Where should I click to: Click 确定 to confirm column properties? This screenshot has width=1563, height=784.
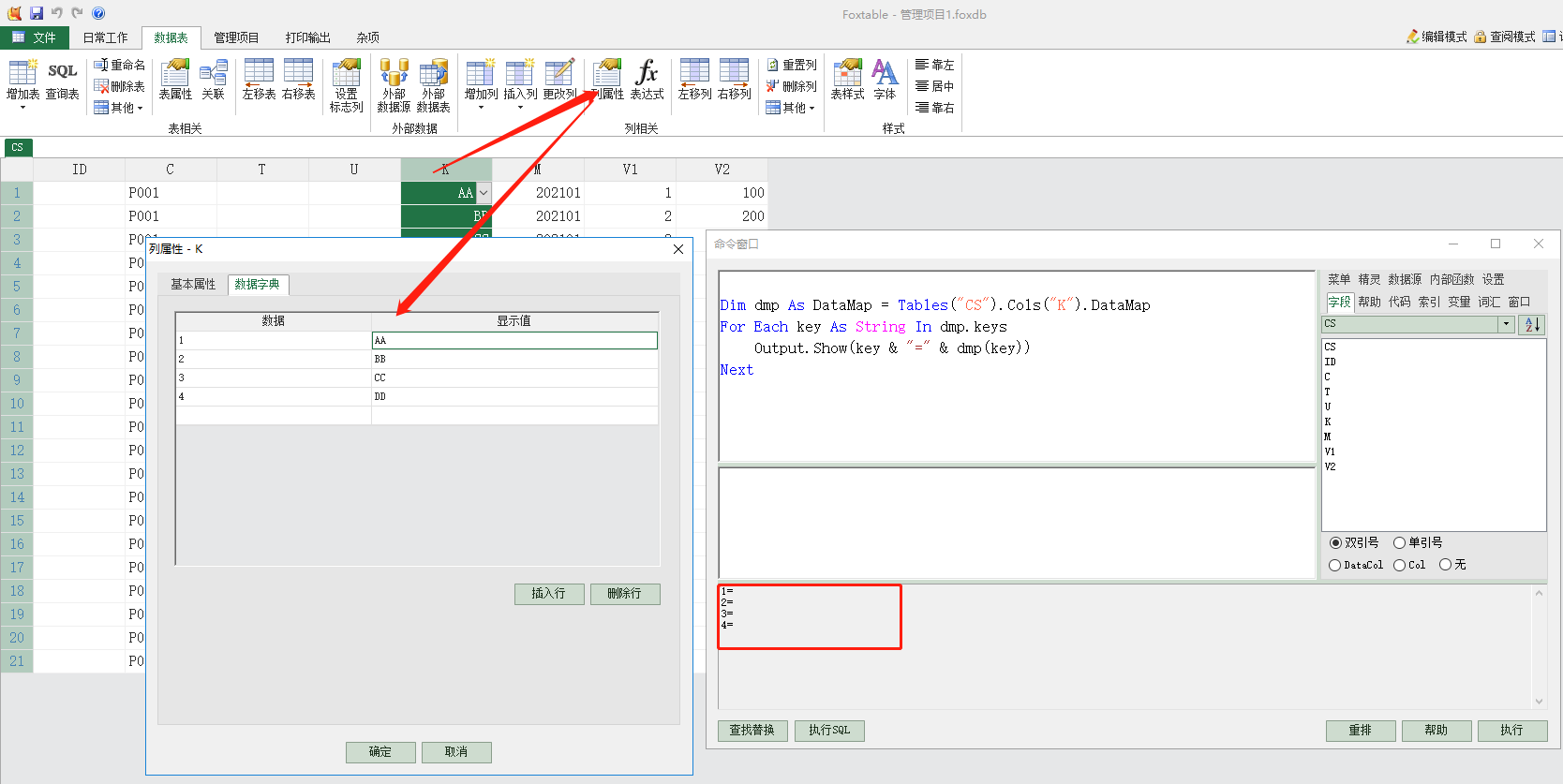click(380, 752)
